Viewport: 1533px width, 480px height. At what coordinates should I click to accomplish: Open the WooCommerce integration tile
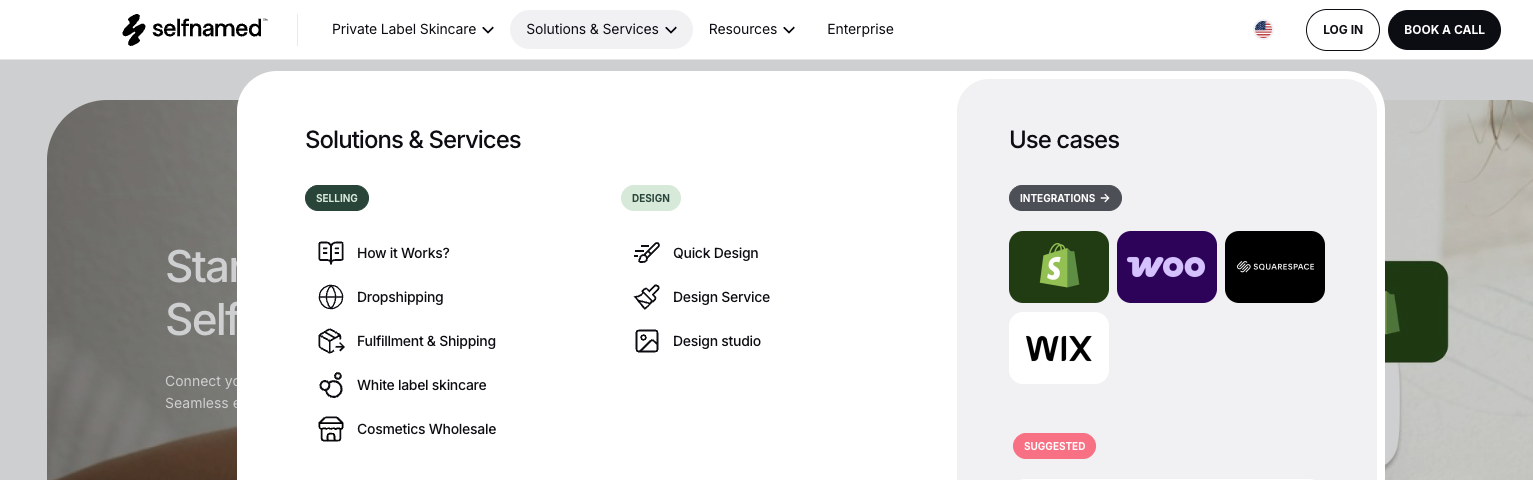click(x=1167, y=267)
